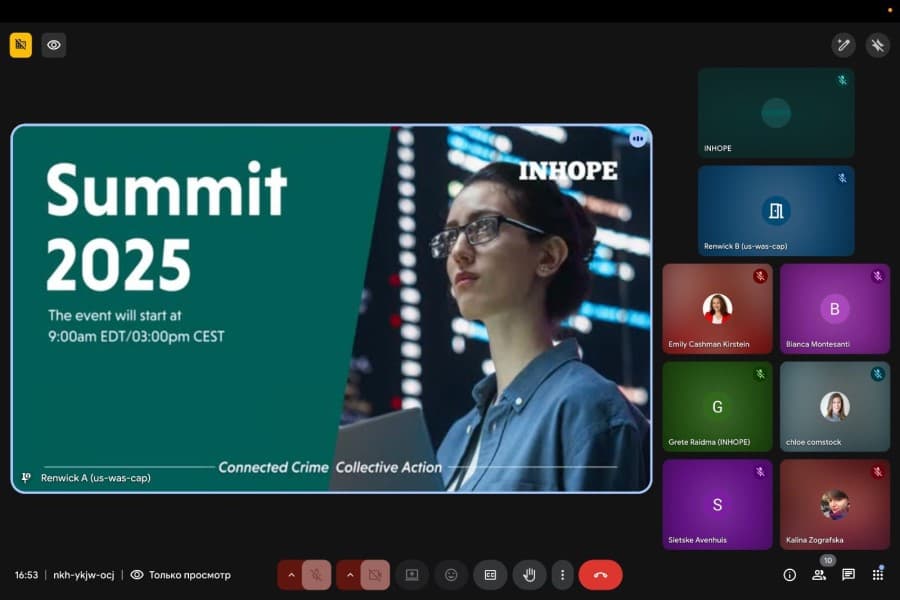
Task: Click the unpin sparkle icon top right
Action: point(878,45)
